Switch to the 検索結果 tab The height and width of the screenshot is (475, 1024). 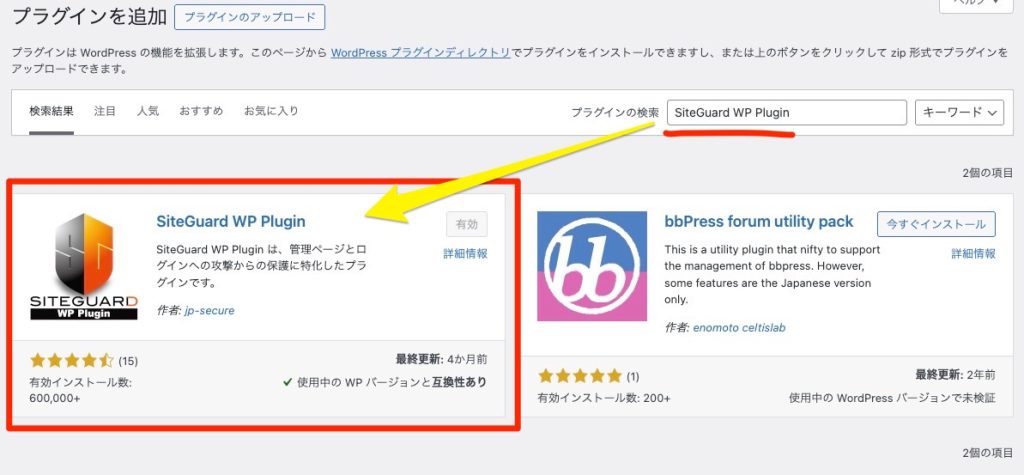click(x=52, y=111)
